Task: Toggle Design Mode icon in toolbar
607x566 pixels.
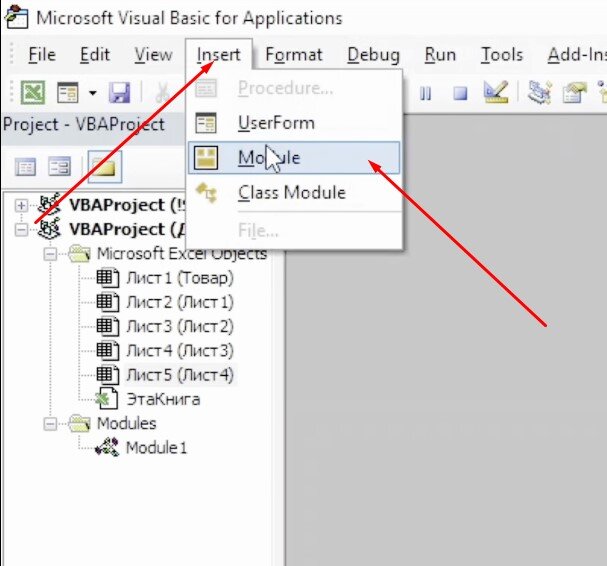Action: pyautogui.click(x=496, y=92)
